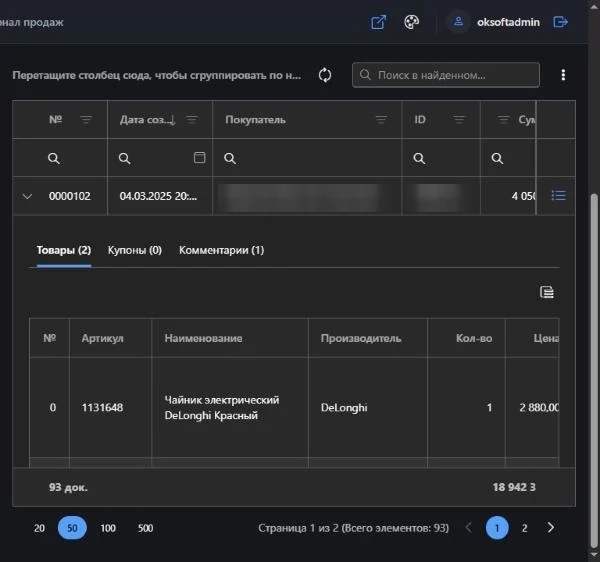Viewport: 600px width, 562px height.
Task: Set page size to 100
Action: pos(108,528)
